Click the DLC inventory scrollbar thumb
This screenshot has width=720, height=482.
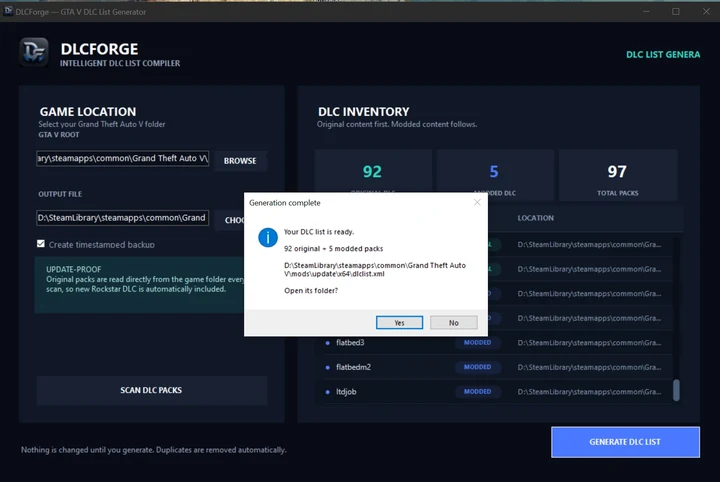coord(676,390)
